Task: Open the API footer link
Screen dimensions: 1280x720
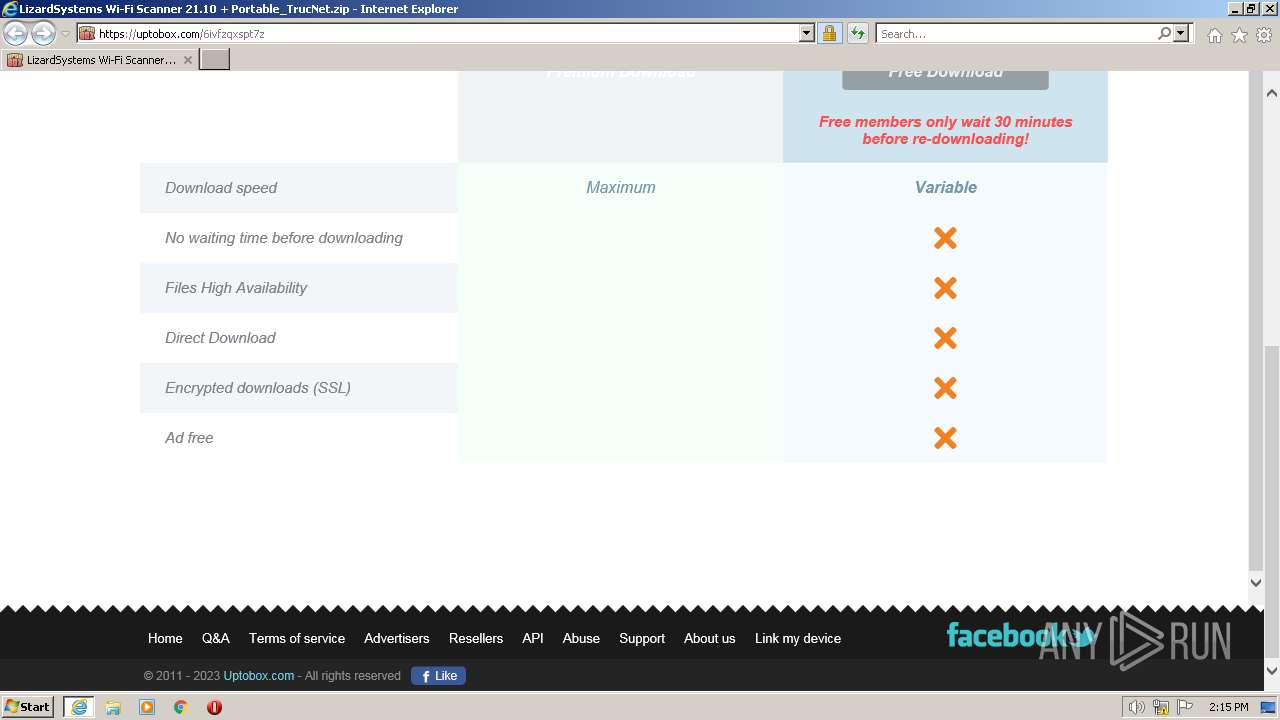Action: click(x=533, y=638)
